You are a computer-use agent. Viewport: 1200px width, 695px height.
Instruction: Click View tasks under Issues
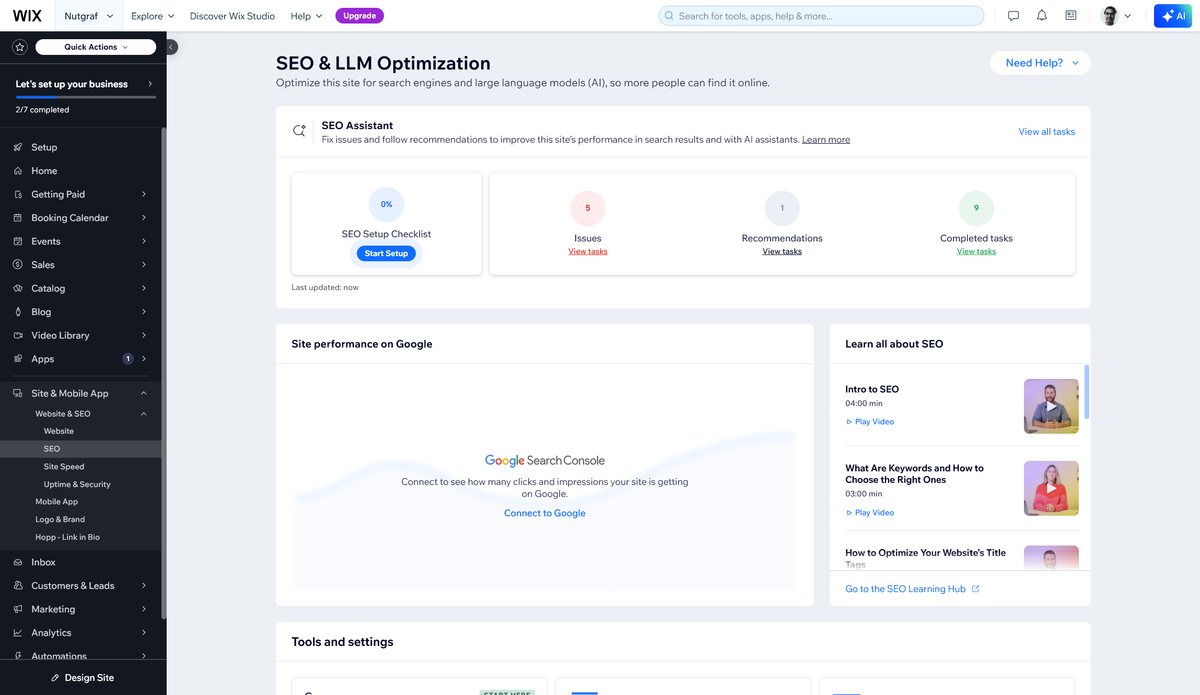pyautogui.click(x=588, y=252)
